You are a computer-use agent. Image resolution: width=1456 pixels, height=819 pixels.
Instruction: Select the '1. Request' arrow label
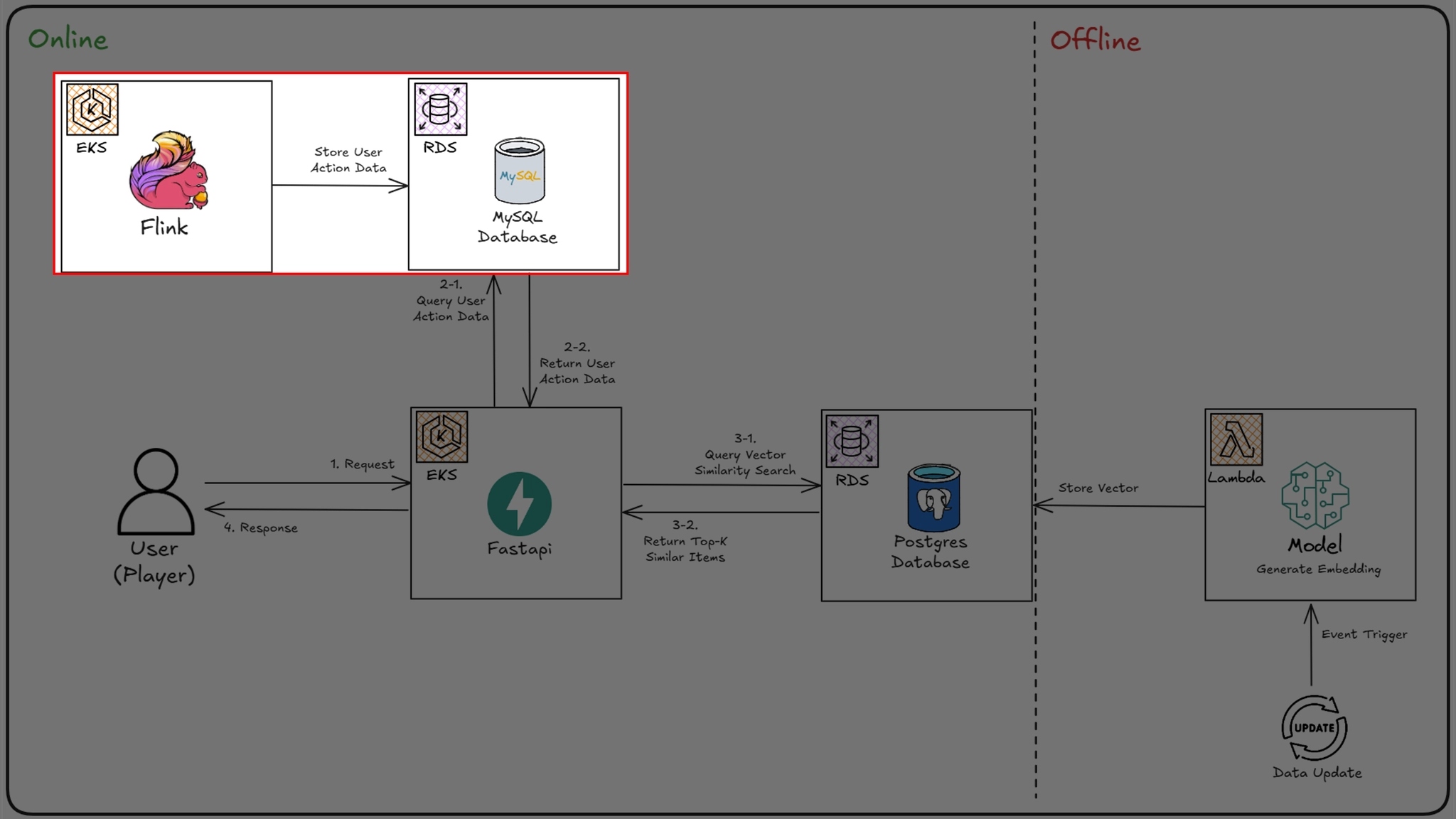pyautogui.click(x=362, y=464)
